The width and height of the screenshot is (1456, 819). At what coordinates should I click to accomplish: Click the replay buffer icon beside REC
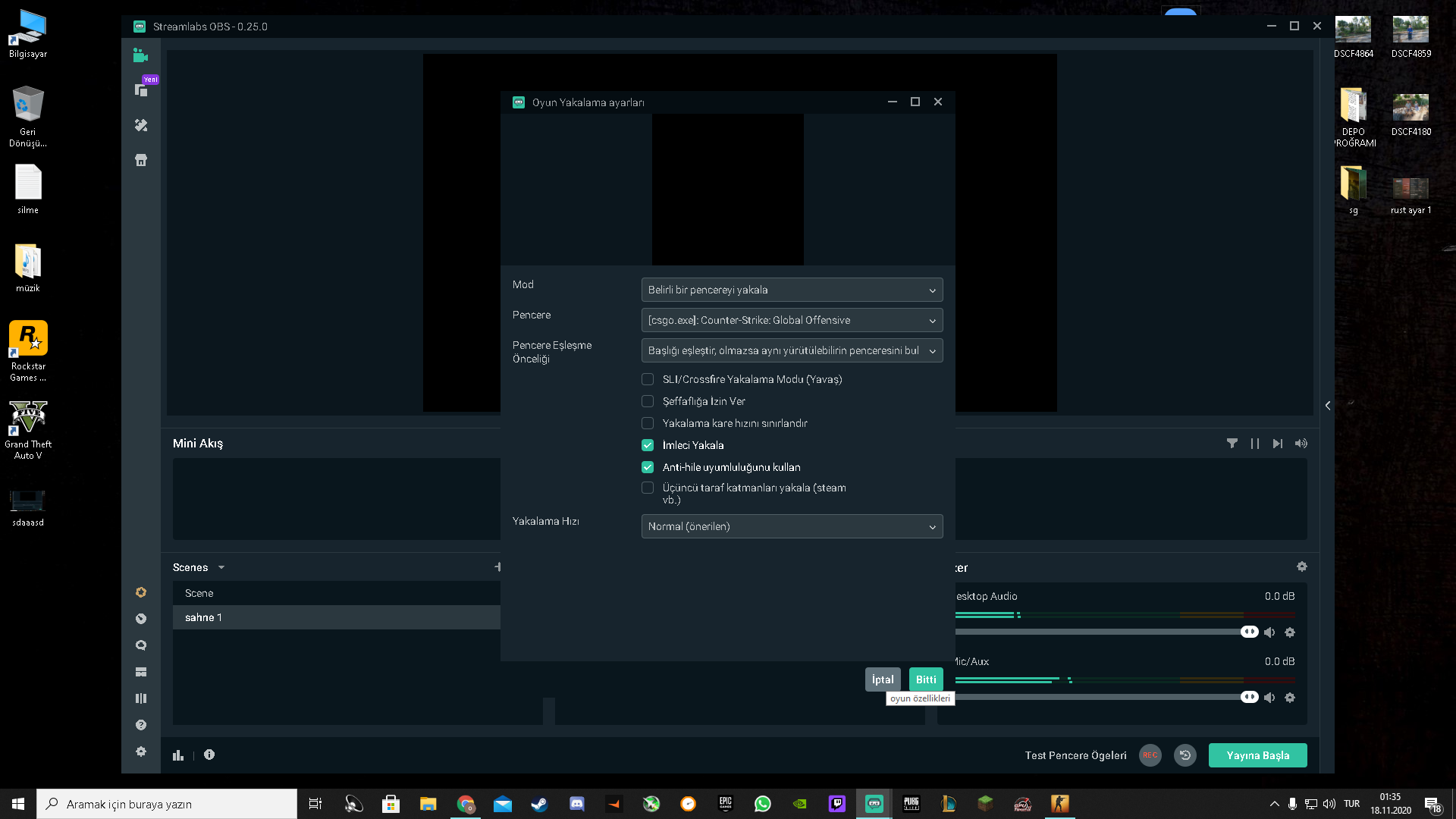coord(1185,755)
